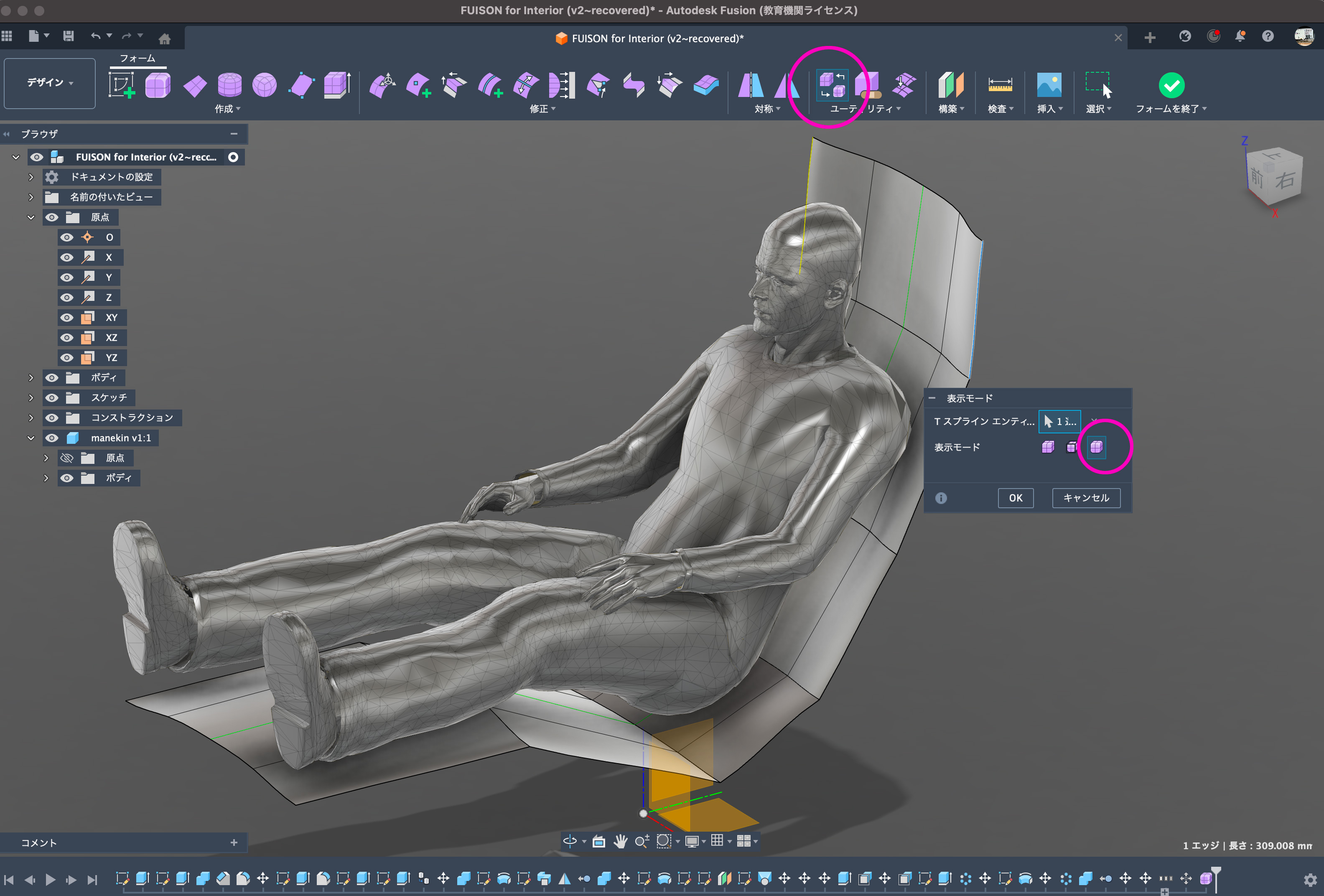Toggle visibility of スケッチ folder
The height and width of the screenshot is (896, 1324).
(52, 397)
